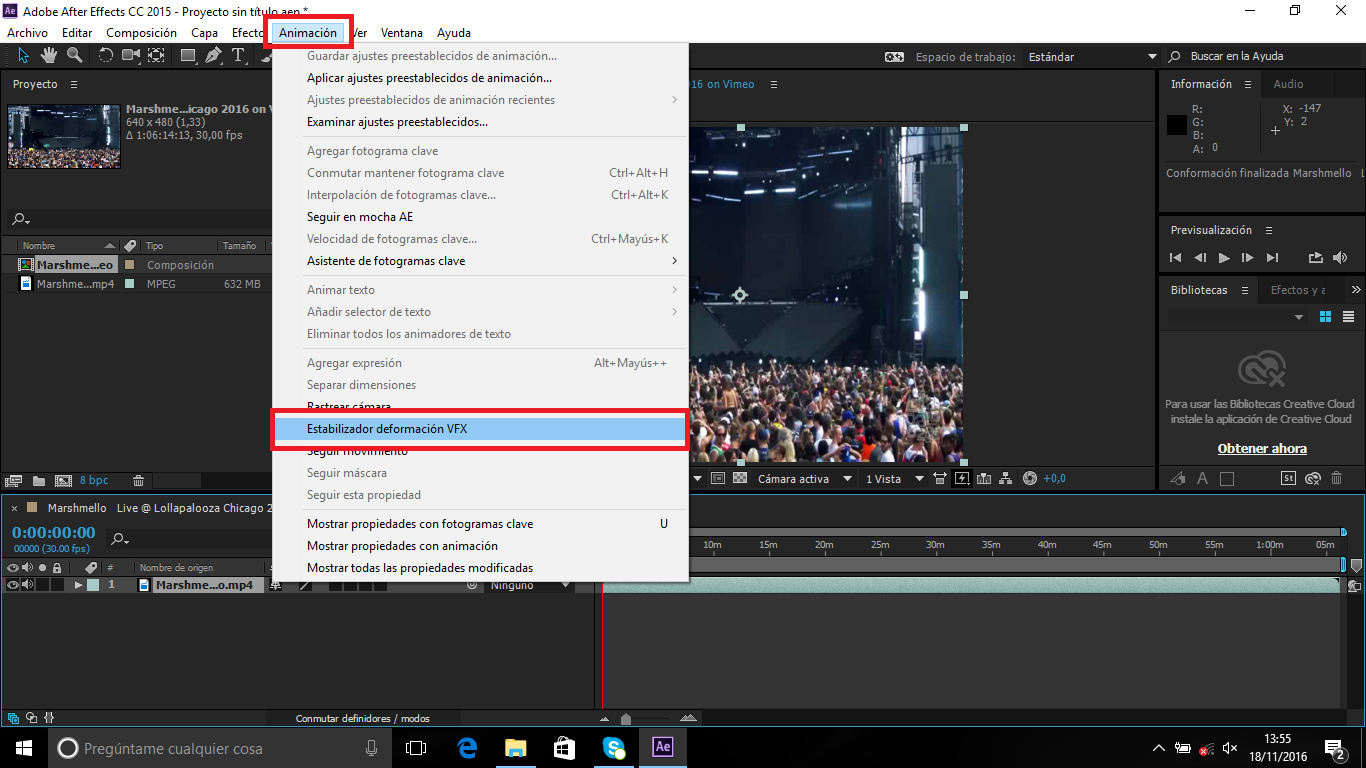Open the Composition Flowchart icon
Screen dimensions: 1366x768
[1005, 479]
